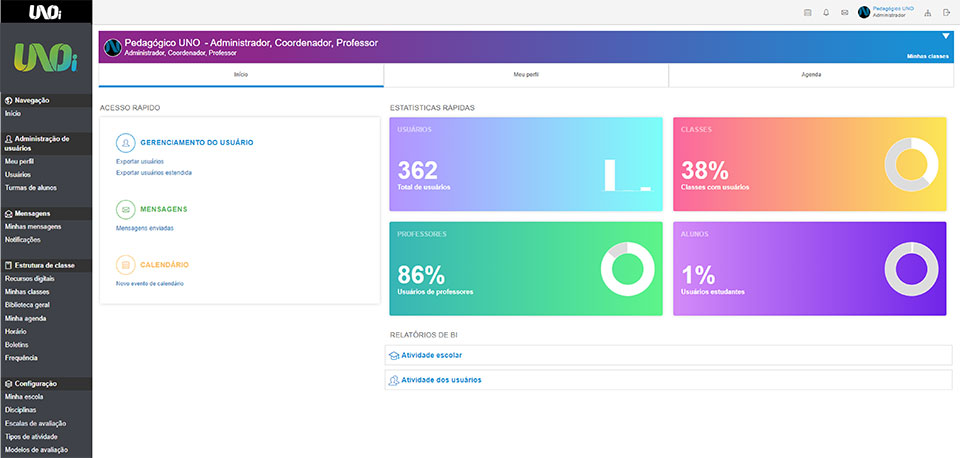Open Minhas classes in the sidebar
Image resolution: width=960 pixels, height=458 pixels.
click(27, 292)
